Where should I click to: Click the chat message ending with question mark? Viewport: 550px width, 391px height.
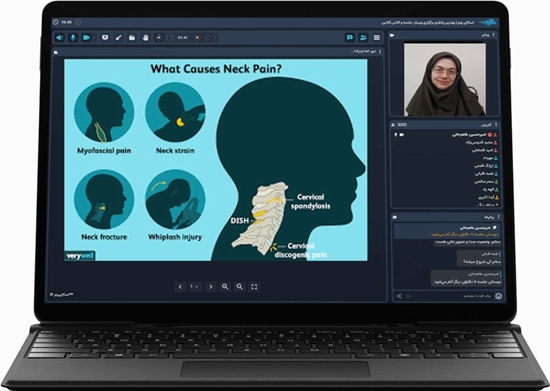pos(479,258)
